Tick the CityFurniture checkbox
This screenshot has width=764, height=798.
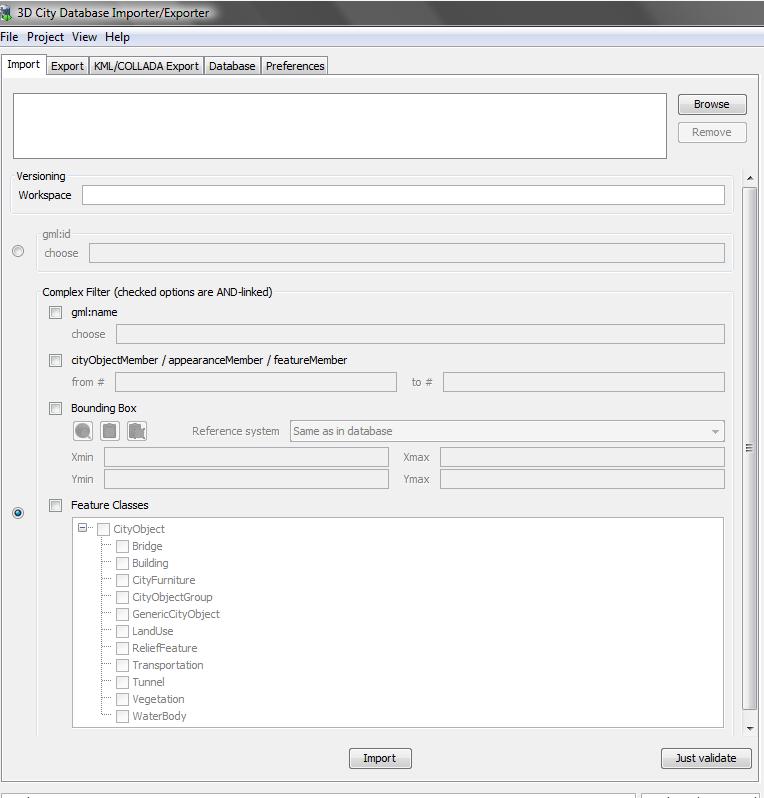point(122,580)
